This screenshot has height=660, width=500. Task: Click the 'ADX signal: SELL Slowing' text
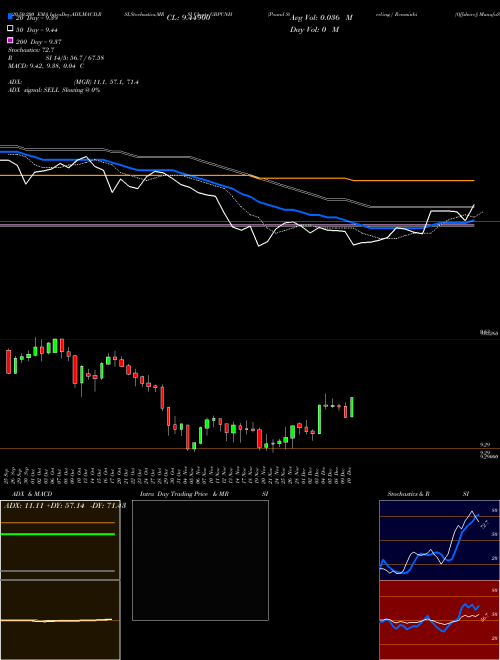tap(45, 90)
